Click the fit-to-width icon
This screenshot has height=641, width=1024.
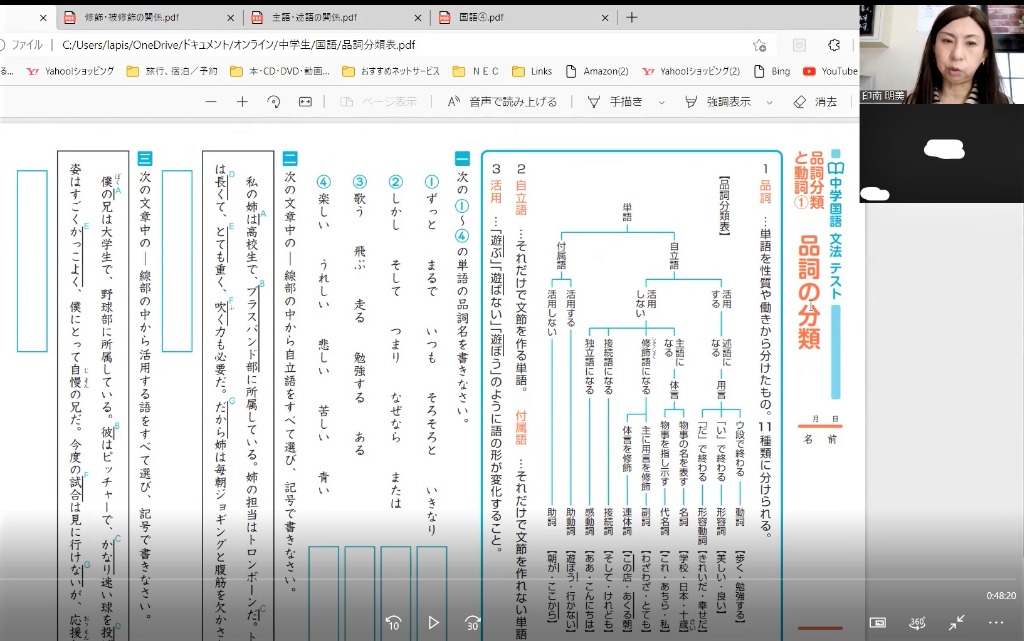[305, 102]
